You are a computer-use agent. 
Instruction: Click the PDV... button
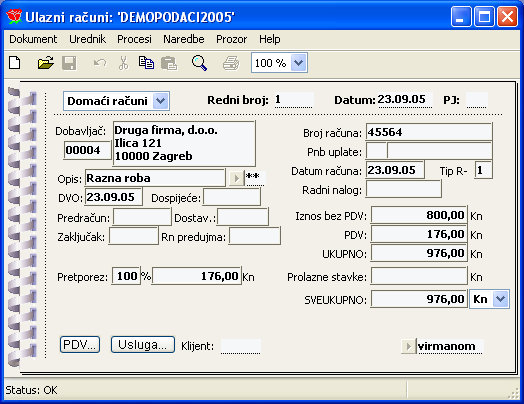point(80,345)
